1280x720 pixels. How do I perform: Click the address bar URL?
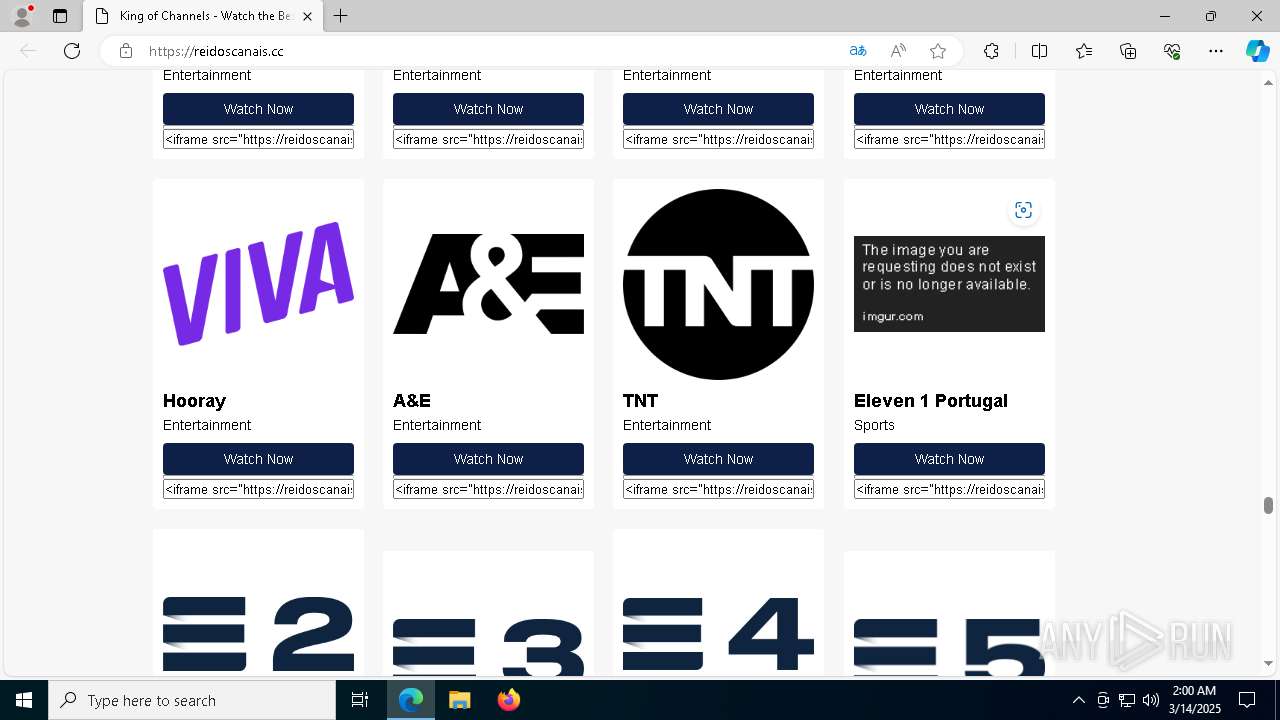216,51
